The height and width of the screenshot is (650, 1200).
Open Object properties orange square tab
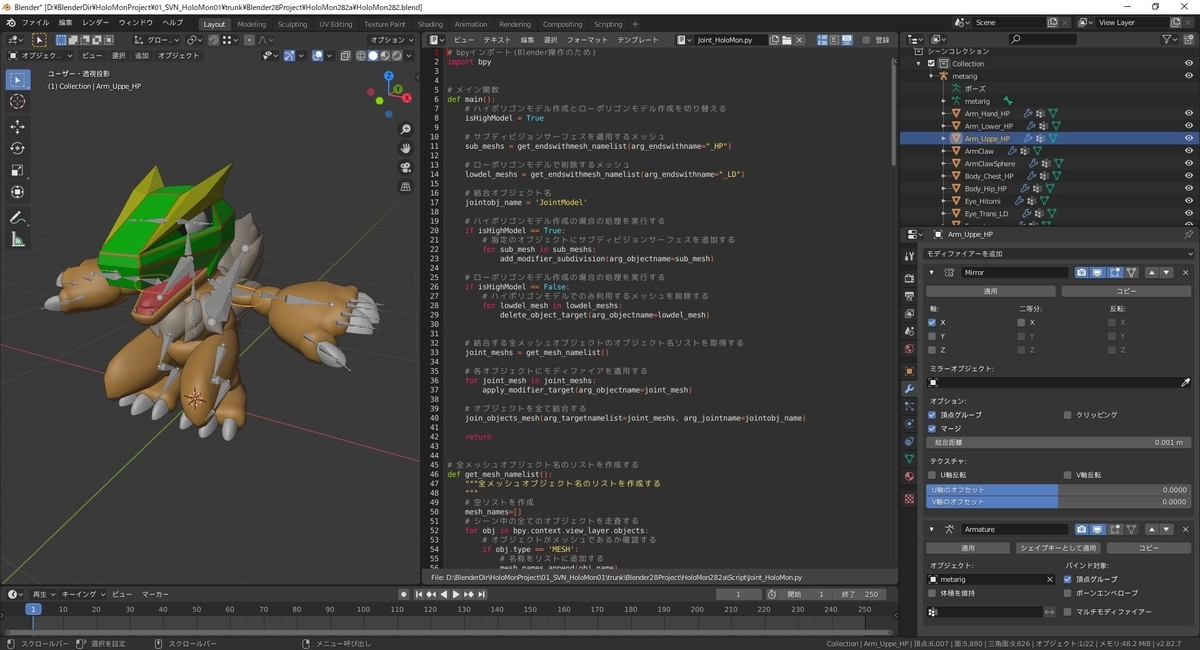coord(909,370)
